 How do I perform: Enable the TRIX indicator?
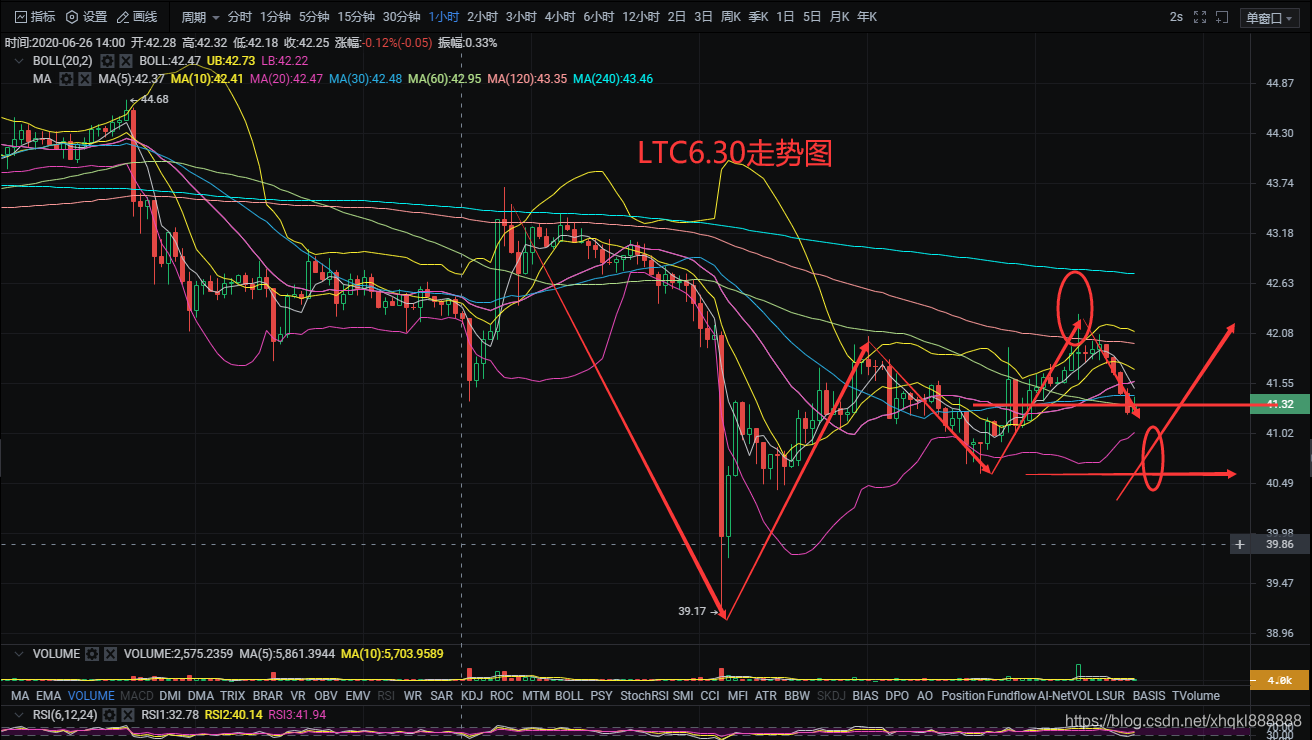(x=233, y=696)
